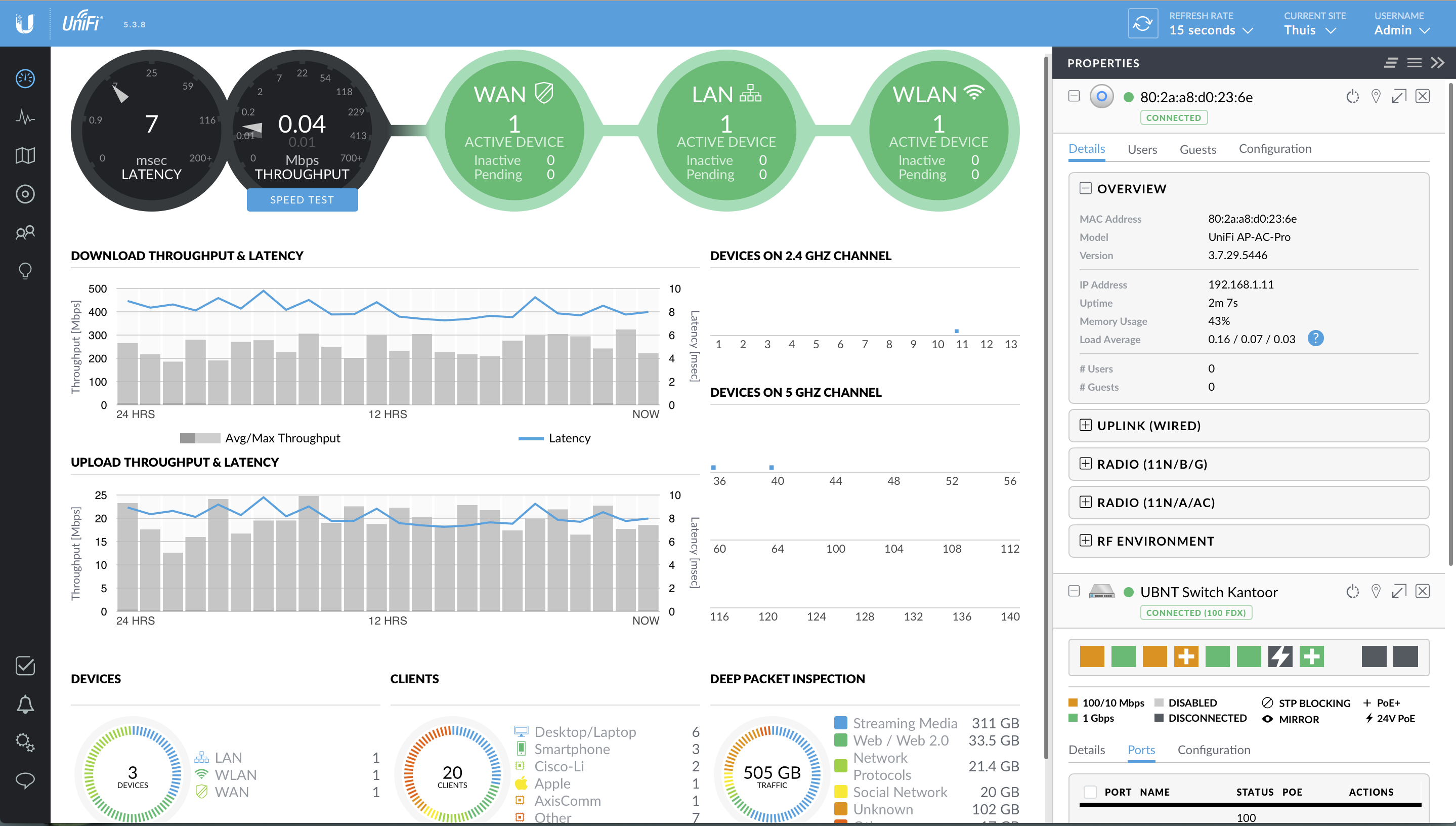The height and width of the screenshot is (826, 1456).
Task: Collapse the 80:2a:a8:d0:23:6e device section
Action: (1074, 96)
